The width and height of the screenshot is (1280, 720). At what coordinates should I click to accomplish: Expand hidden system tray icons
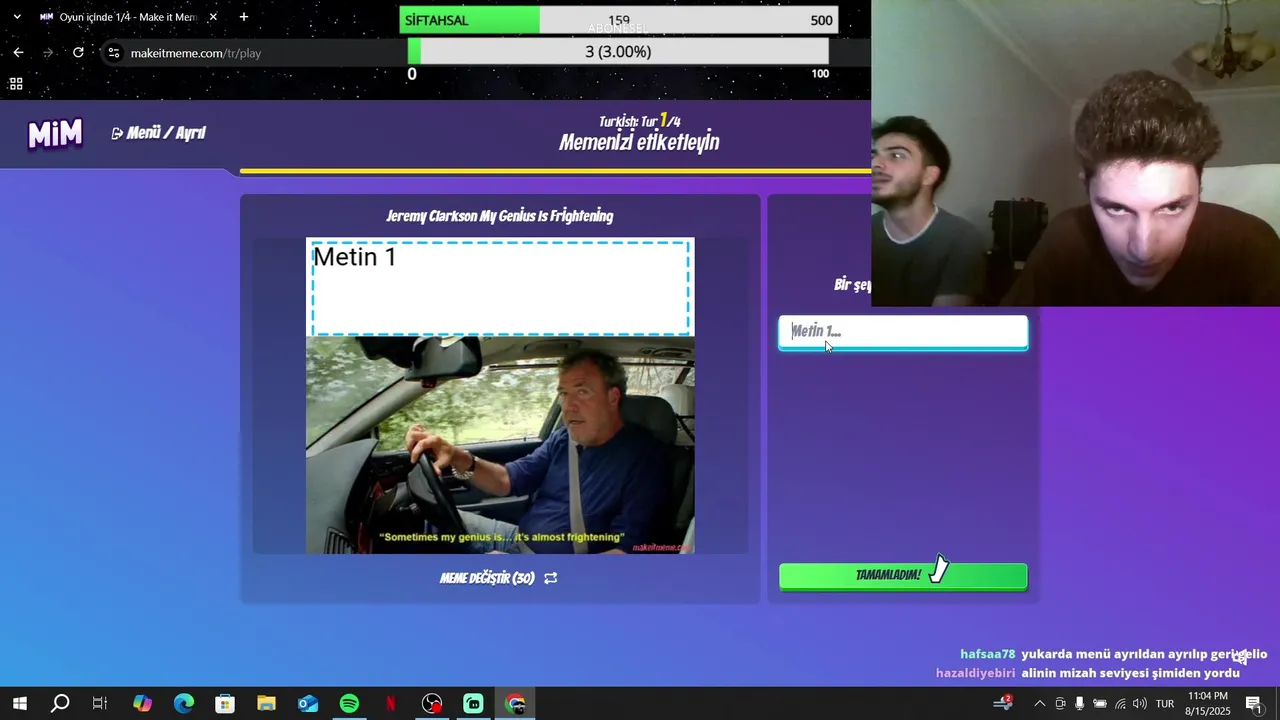pos(1040,704)
